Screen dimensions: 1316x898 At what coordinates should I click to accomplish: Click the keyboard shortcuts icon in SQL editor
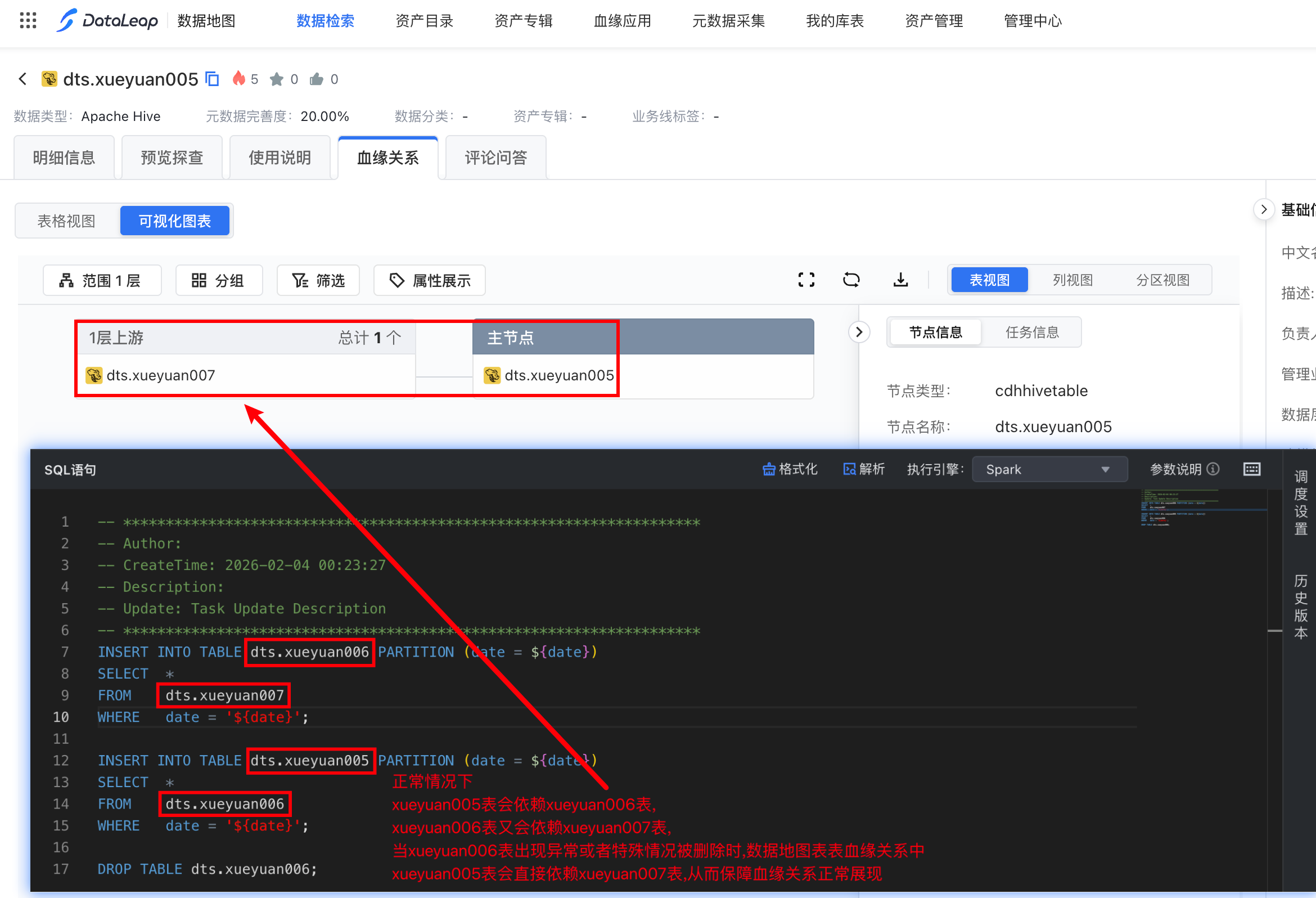coord(1251,469)
